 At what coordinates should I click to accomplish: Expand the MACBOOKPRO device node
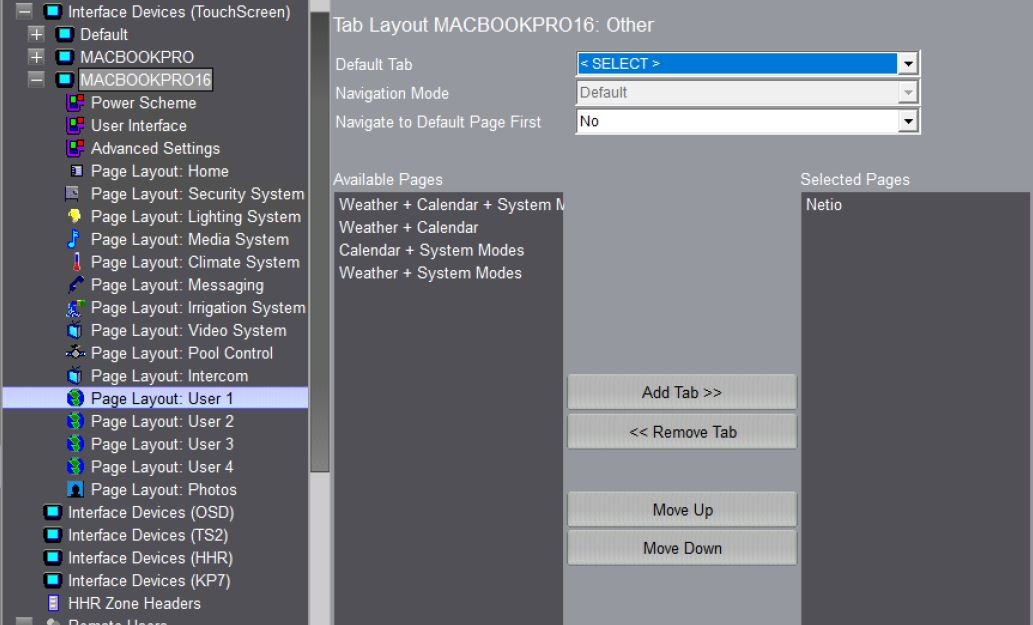pos(36,57)
